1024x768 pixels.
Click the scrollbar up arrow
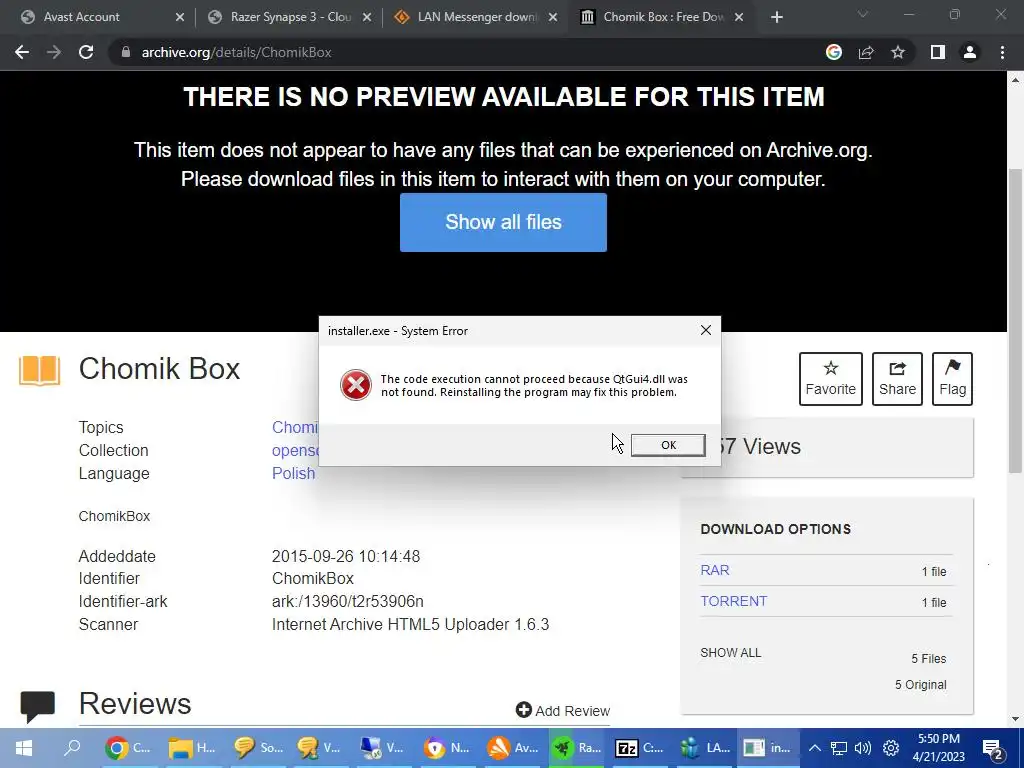(1015, 80)
